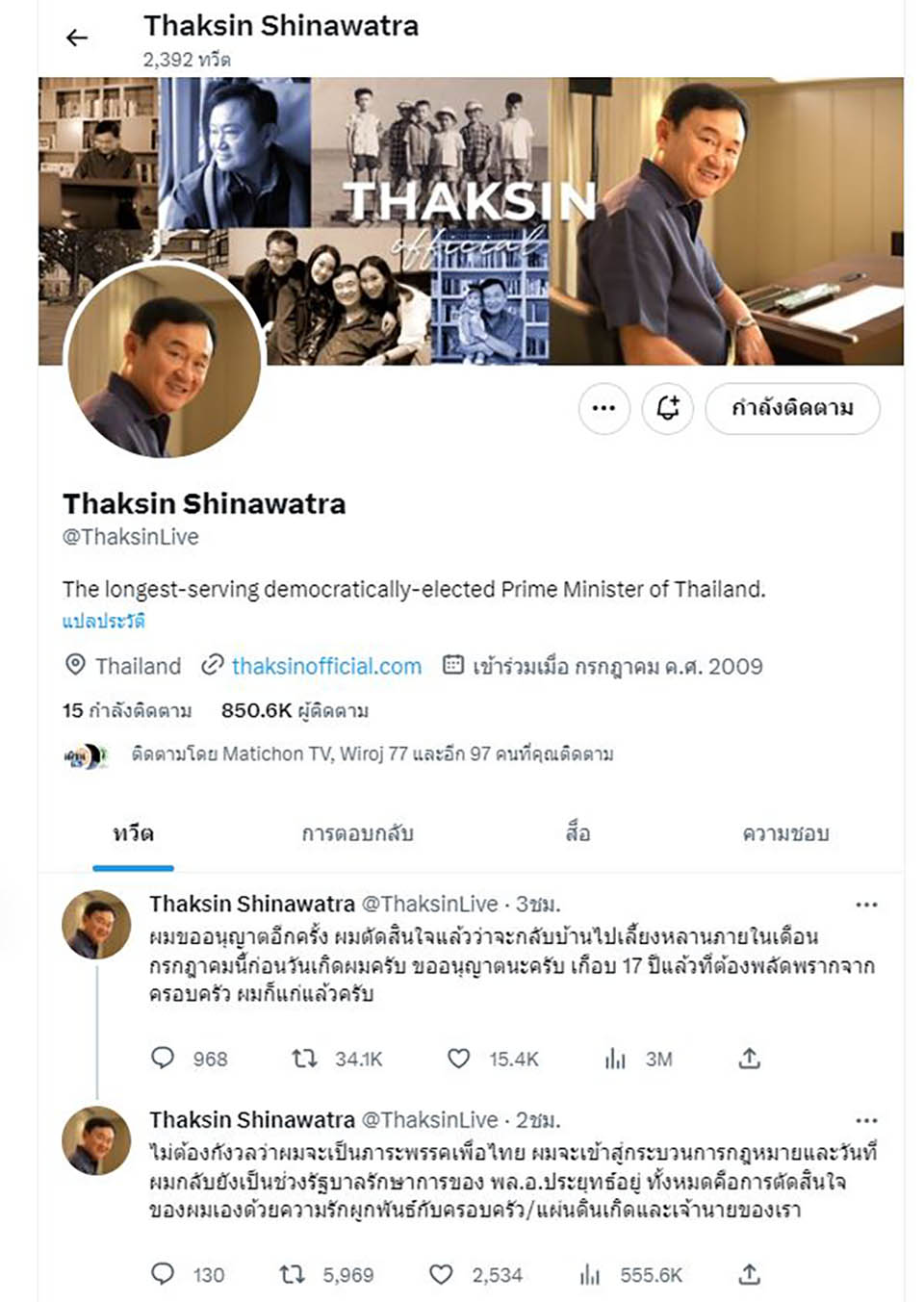Open more options on the first tweet
924x1302 pixels.
(866, 905)
